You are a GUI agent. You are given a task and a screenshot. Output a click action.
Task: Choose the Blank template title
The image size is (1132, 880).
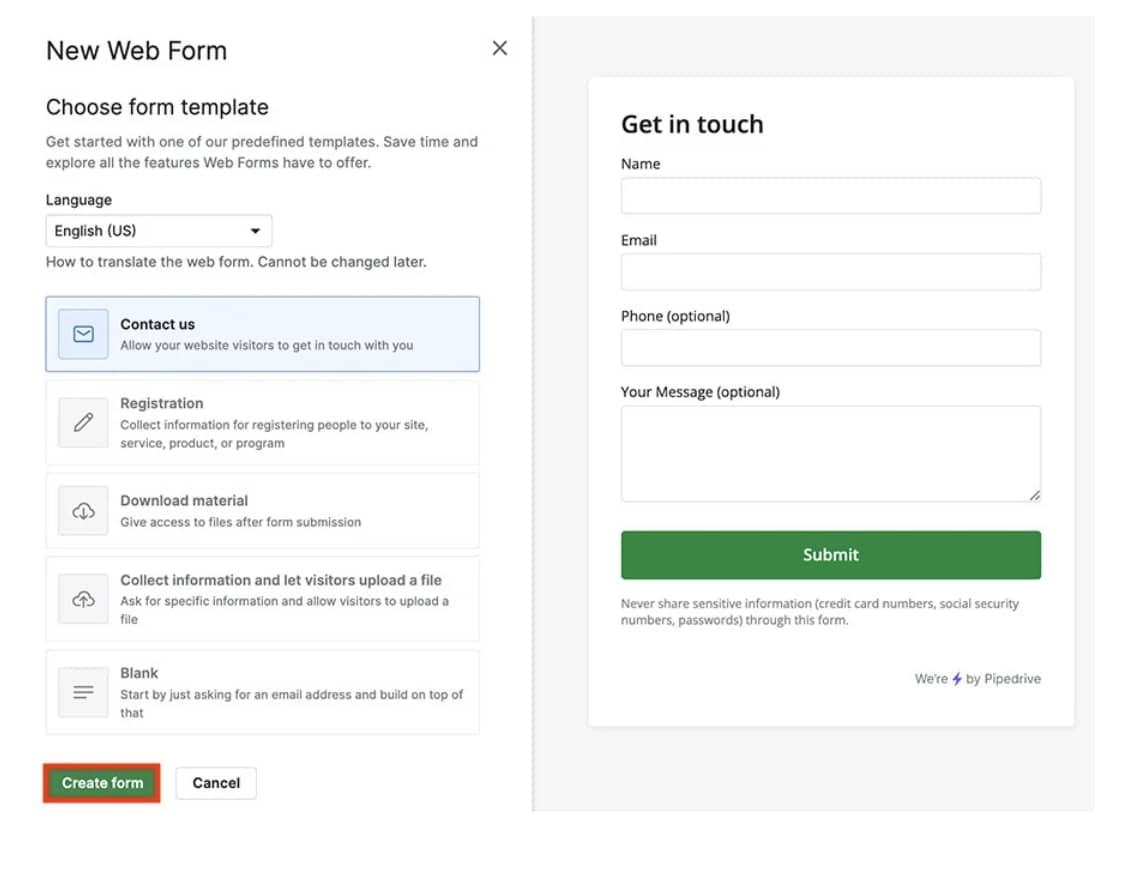coord(139,673)
